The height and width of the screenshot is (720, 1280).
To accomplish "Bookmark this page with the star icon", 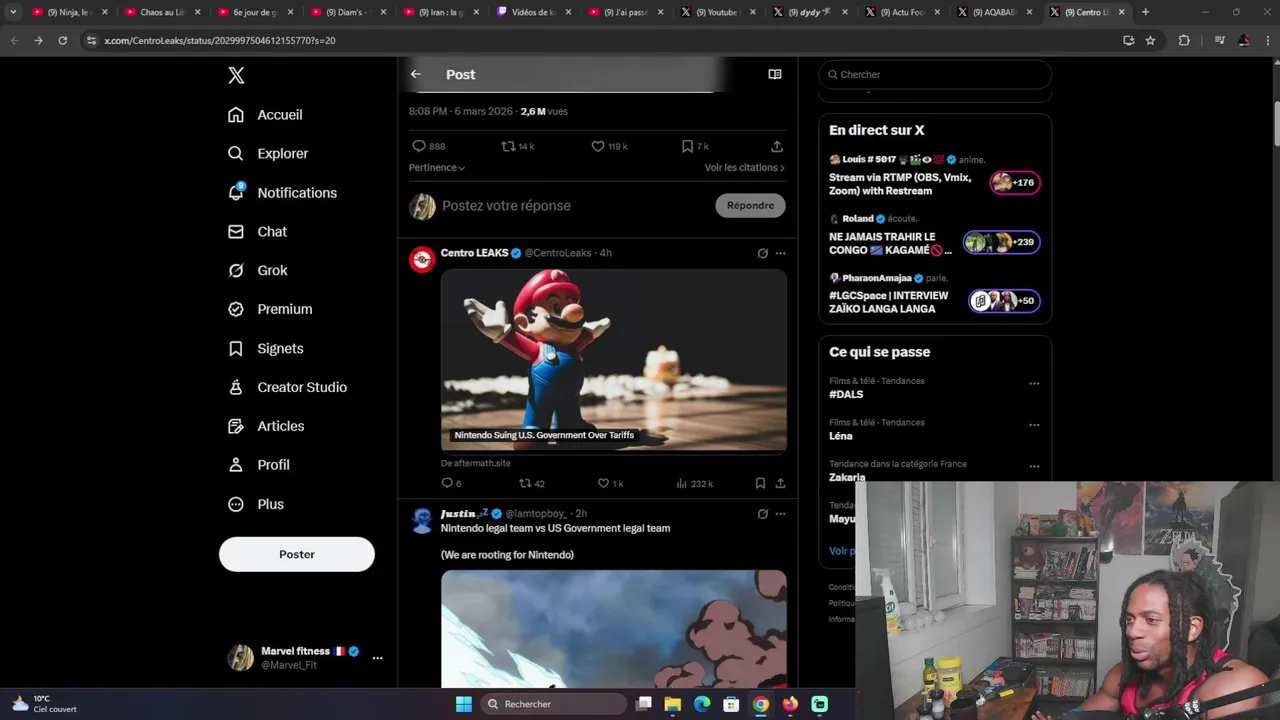I will 1150,40.
